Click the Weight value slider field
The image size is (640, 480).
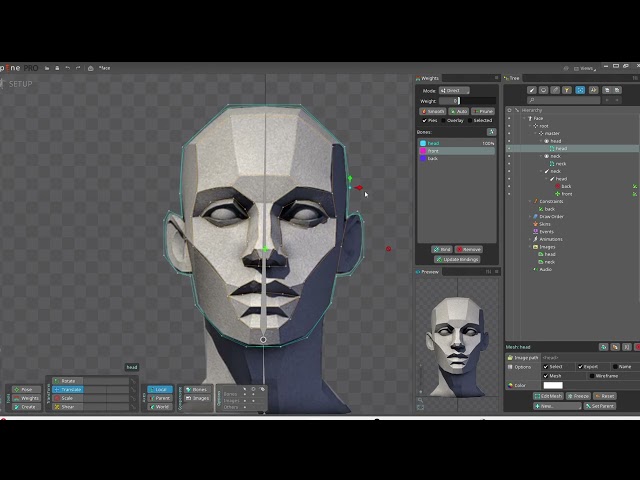pyautogui.click(x=467, y=101)
